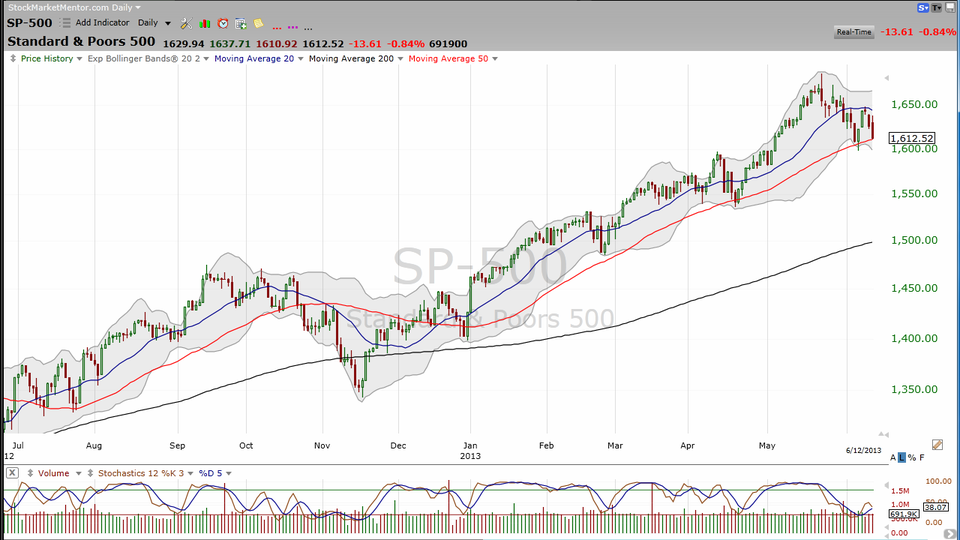The width and height of the screenshot is (960, 540).
Task: Click the alarm clock alert icon
Action: coord(222,22)
